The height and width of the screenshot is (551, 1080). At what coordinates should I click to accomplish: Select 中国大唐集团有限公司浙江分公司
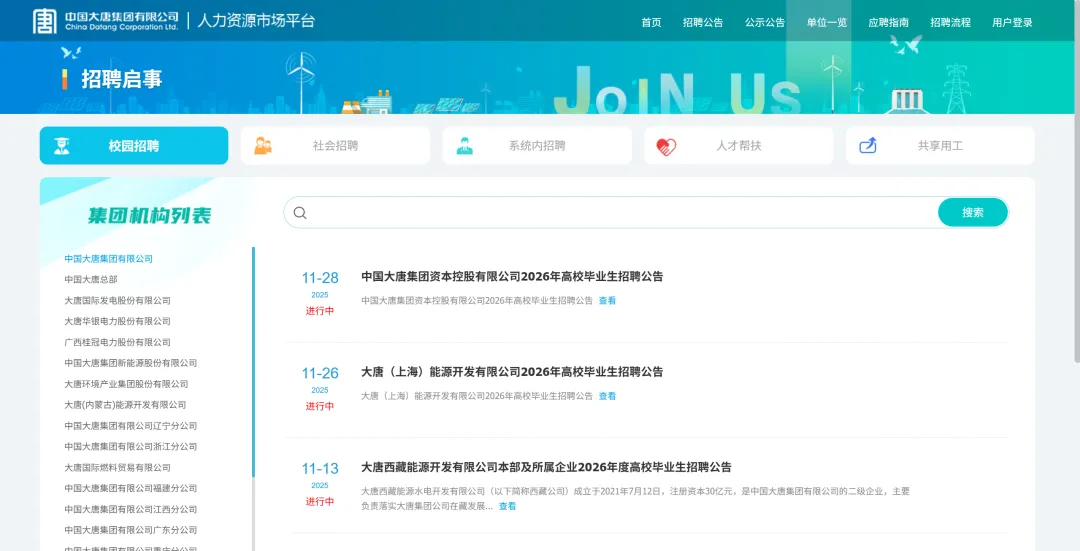click(131, 447)
